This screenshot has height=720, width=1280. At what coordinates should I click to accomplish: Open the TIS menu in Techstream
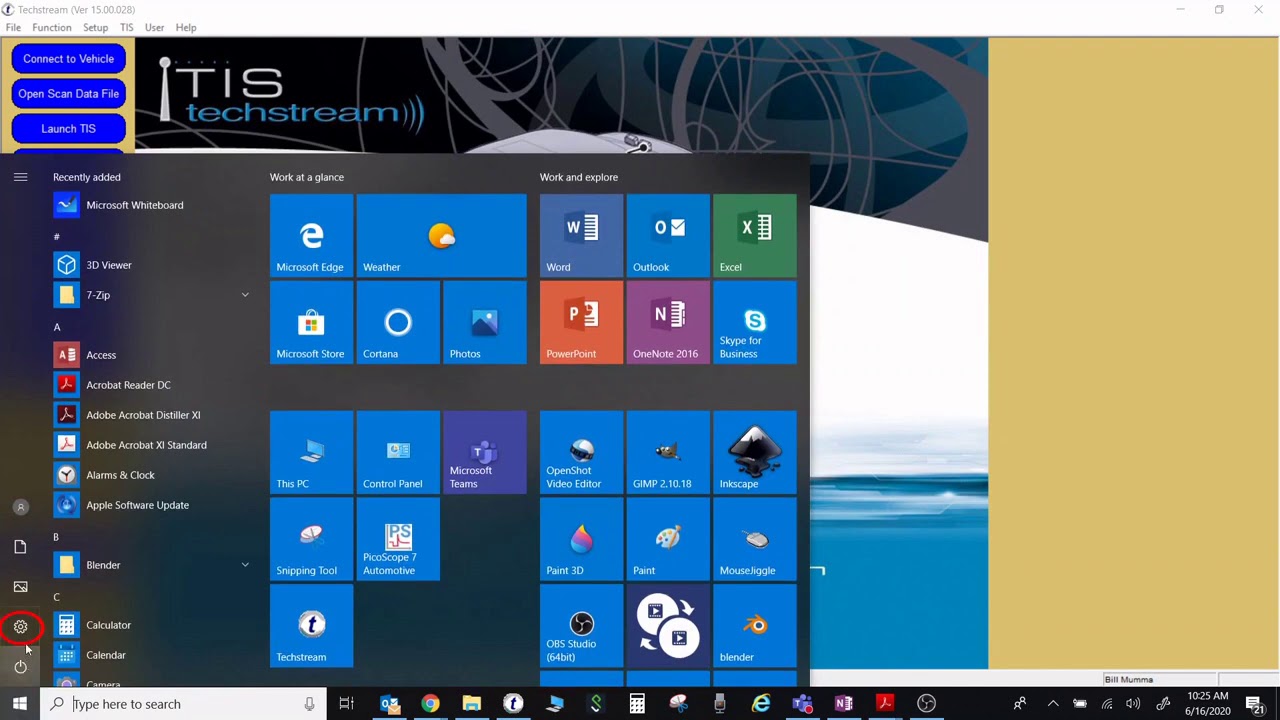[x=127, y=27]
